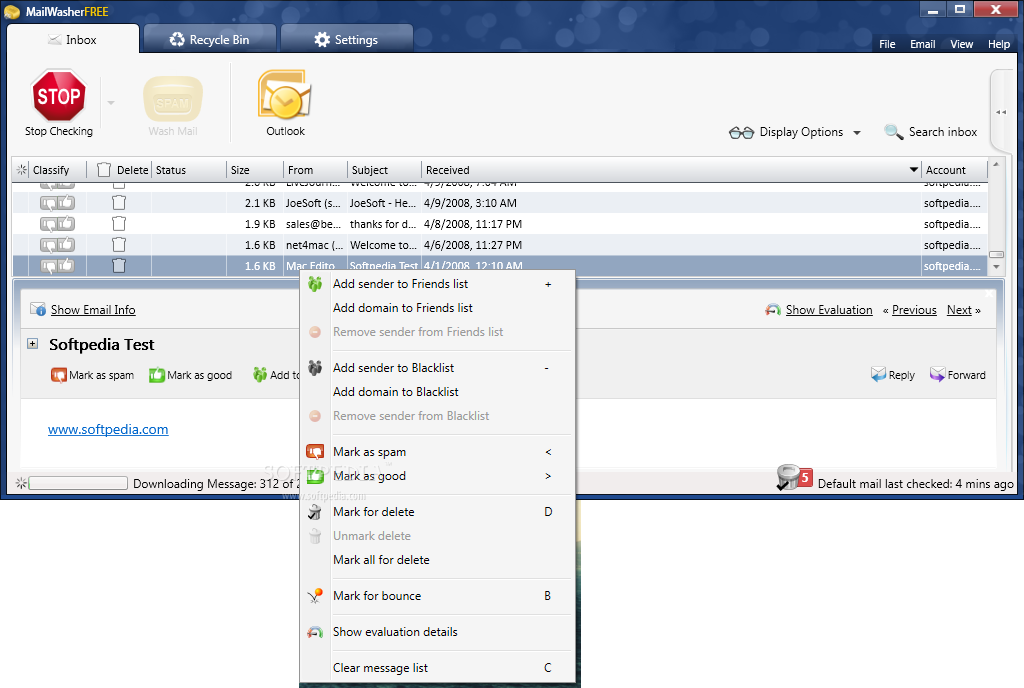Open dropdown arrow beside Stop Checking

[111, 103]
